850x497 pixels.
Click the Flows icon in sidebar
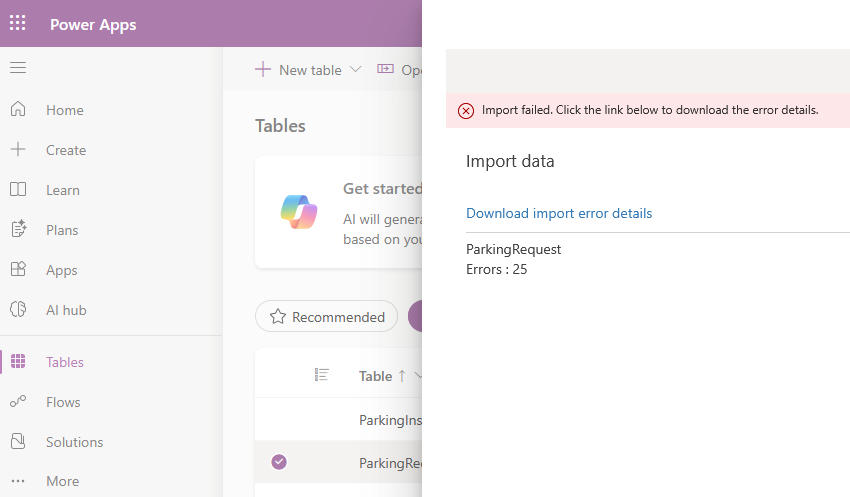tap(18, 402)
